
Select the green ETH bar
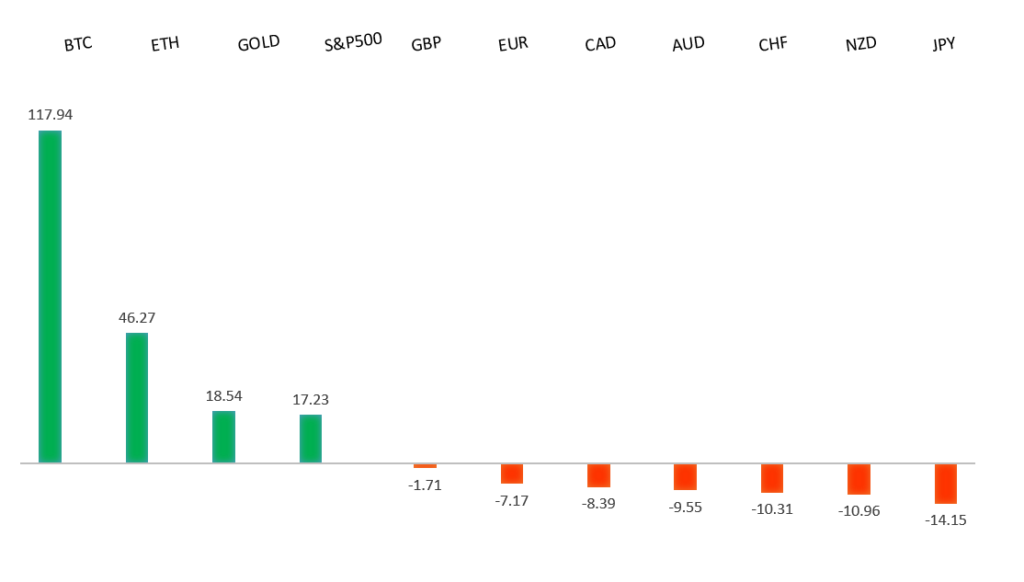tap(137, 398)
